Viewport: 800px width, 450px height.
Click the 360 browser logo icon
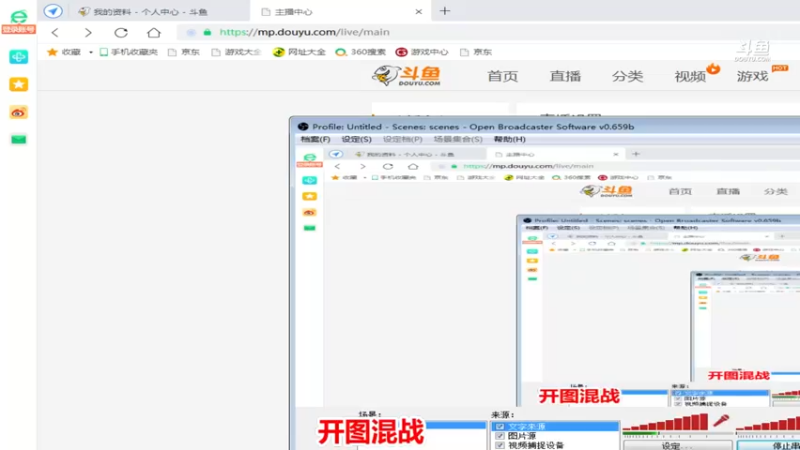(x=18, y=16)
